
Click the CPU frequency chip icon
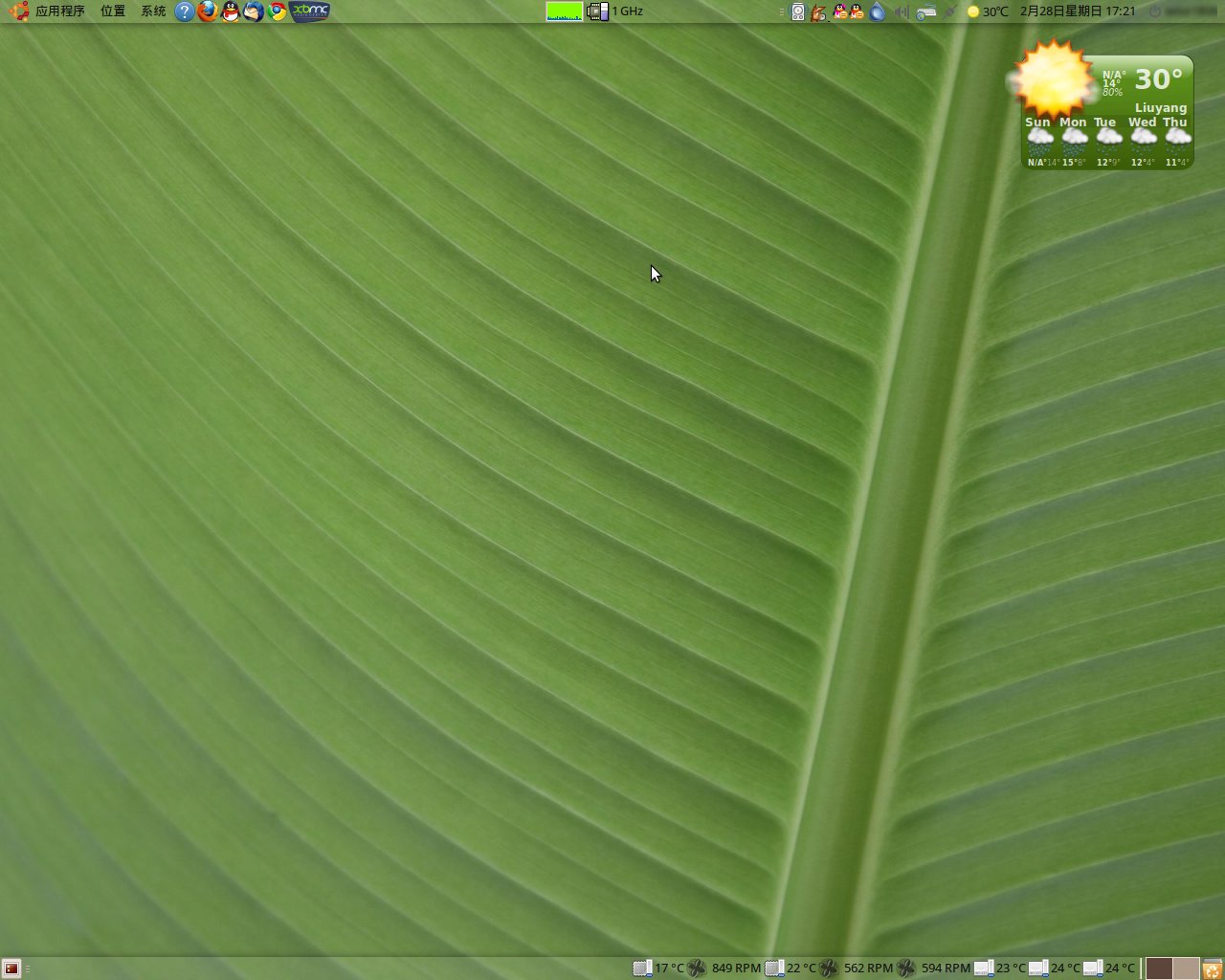click(x=597, y=11)
